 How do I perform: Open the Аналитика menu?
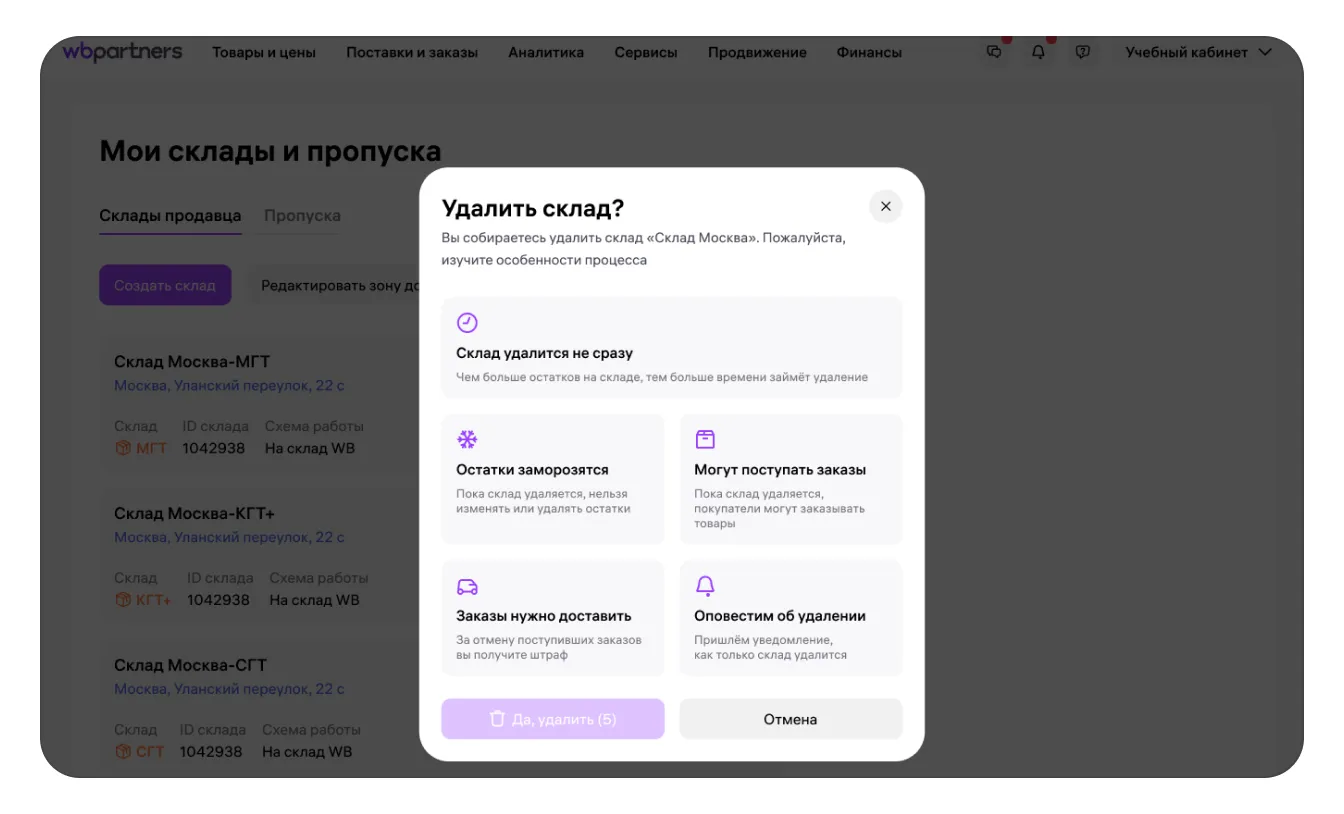[546, 52]
